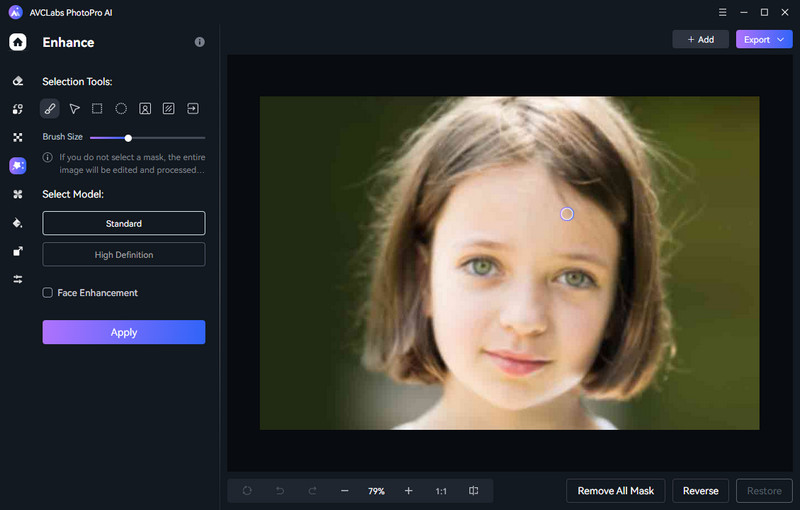
Task: Zoom out with the minus icon
Action: (x=345, y=491)
